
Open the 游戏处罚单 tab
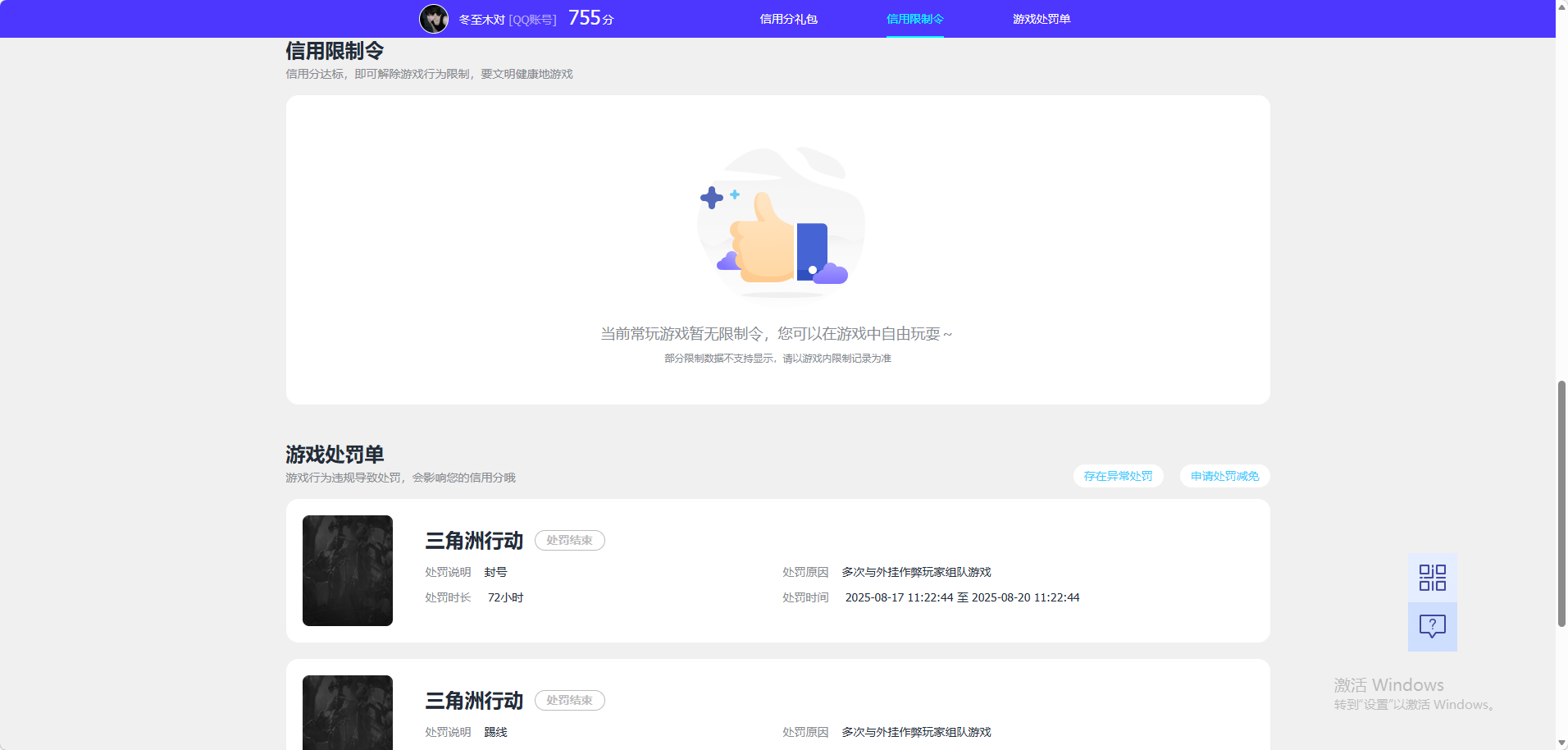pos(1041,18)
